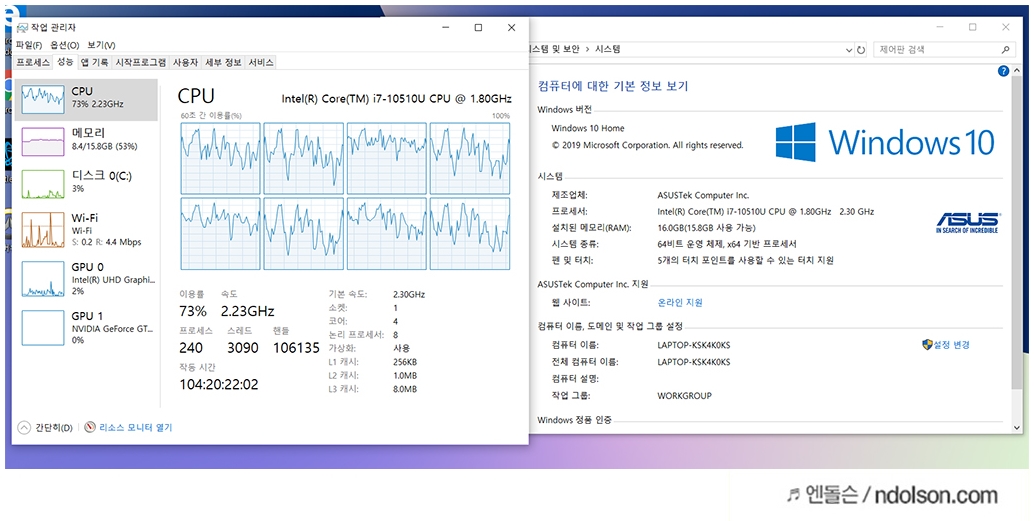Open the address bar history dropdown
Screen dimensions: 1034x521
click(x=849, y=49)
